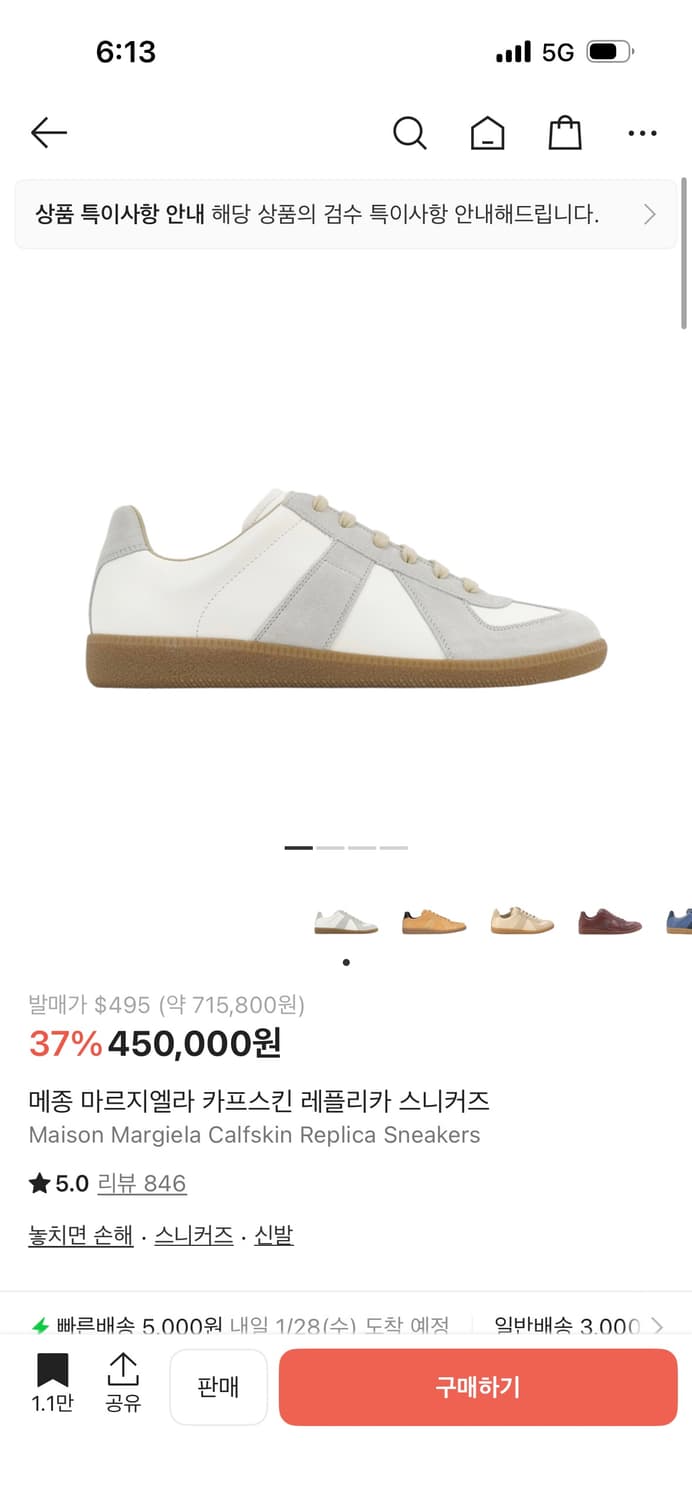Select the burgundy sneaker color thumbnail
Image resolution: width=692 pixels, height=1500 pixels.
click(x=610, y=921)
